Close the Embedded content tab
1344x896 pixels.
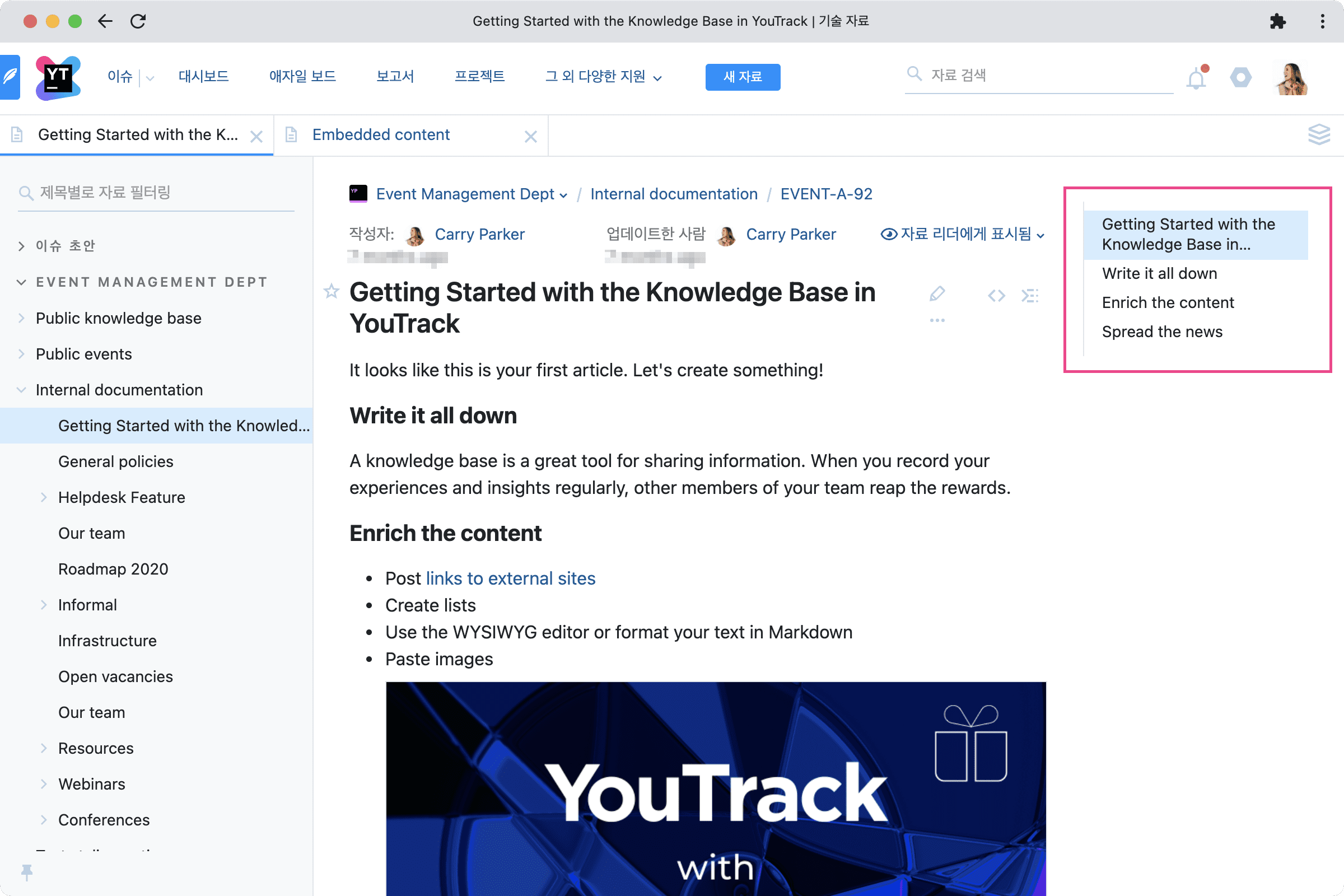pos(531,136)
